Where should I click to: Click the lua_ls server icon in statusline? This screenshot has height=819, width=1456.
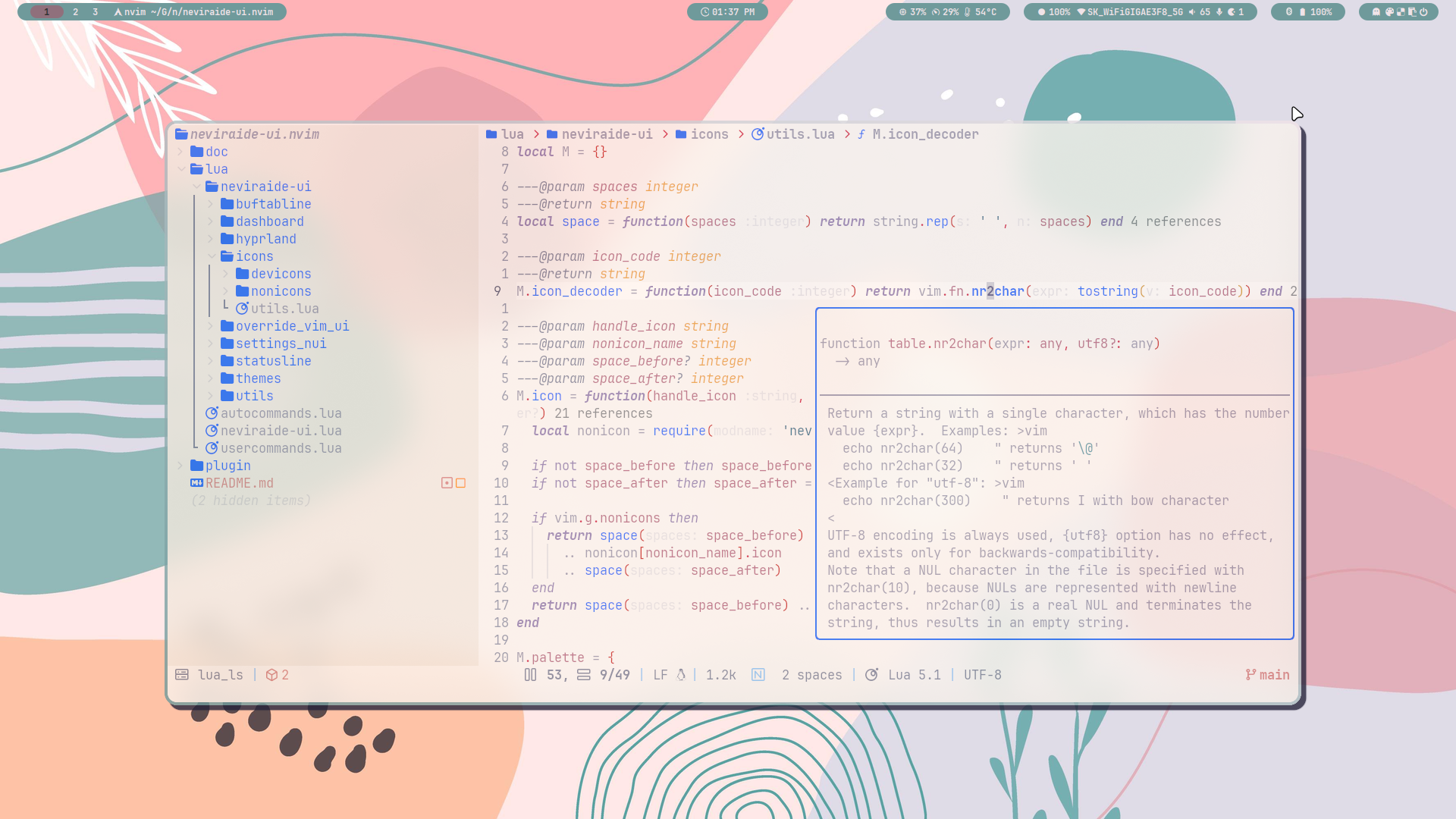(x=182, y=675)
